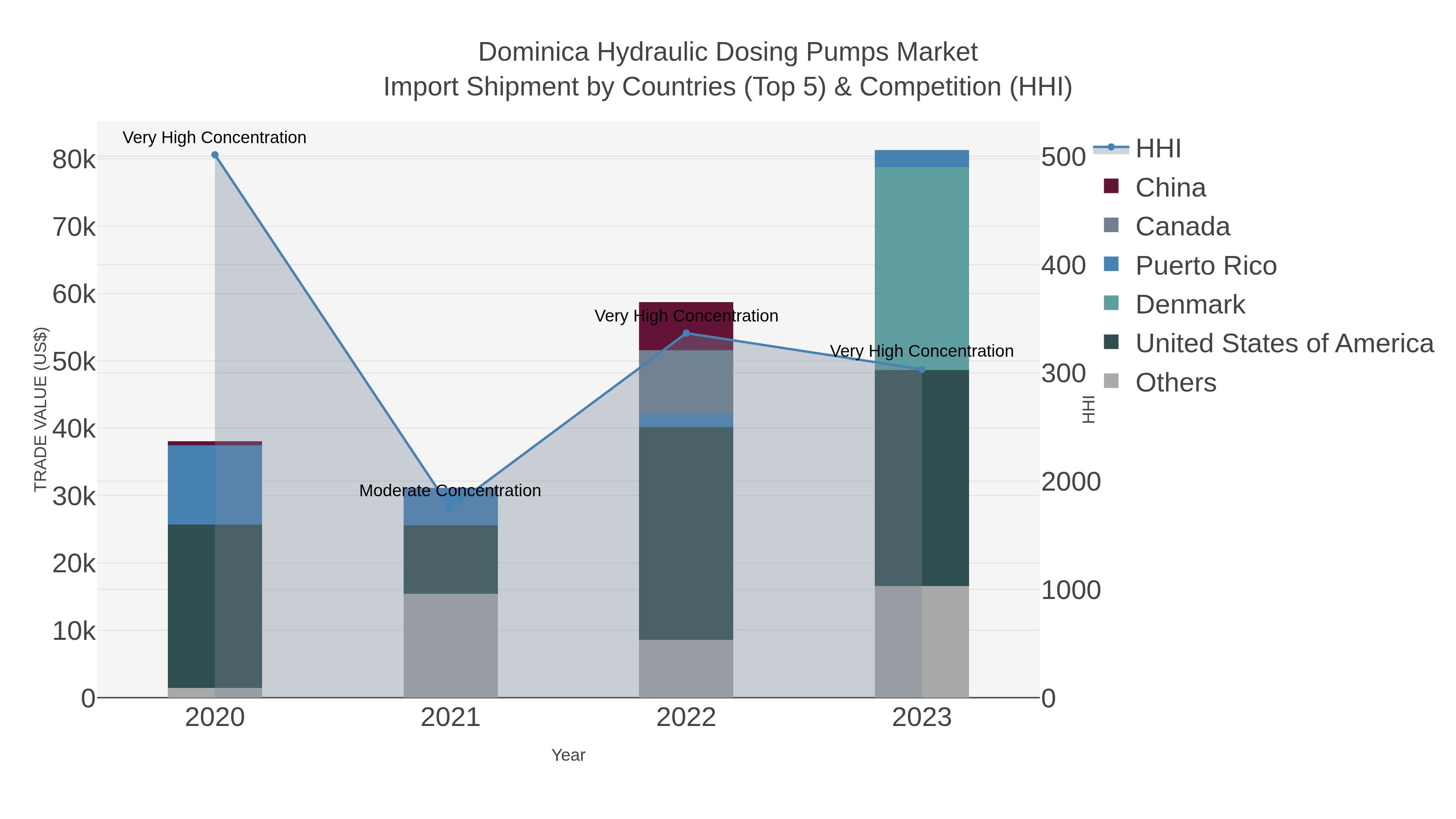Screen dimensions: 1456x819
Task: Click the 2021 x-axis label
Action: [451, 718]
